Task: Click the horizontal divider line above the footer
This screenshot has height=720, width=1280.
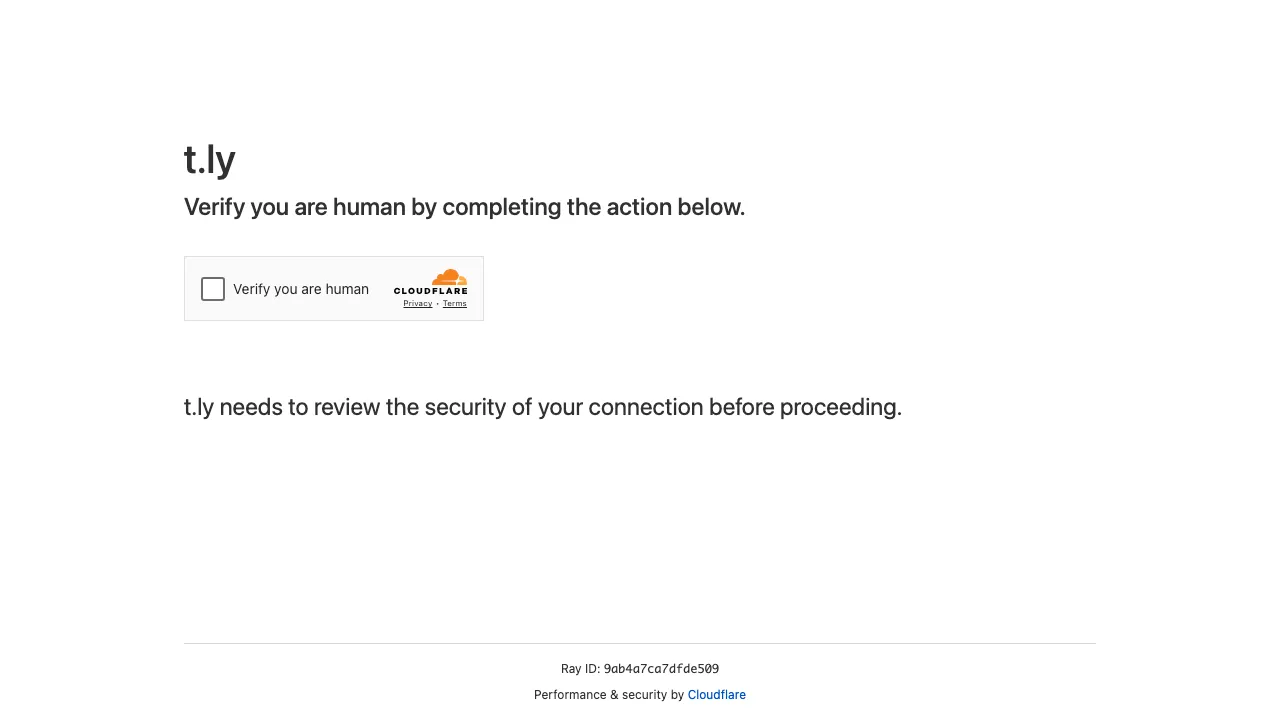Action: pos(640,643)
